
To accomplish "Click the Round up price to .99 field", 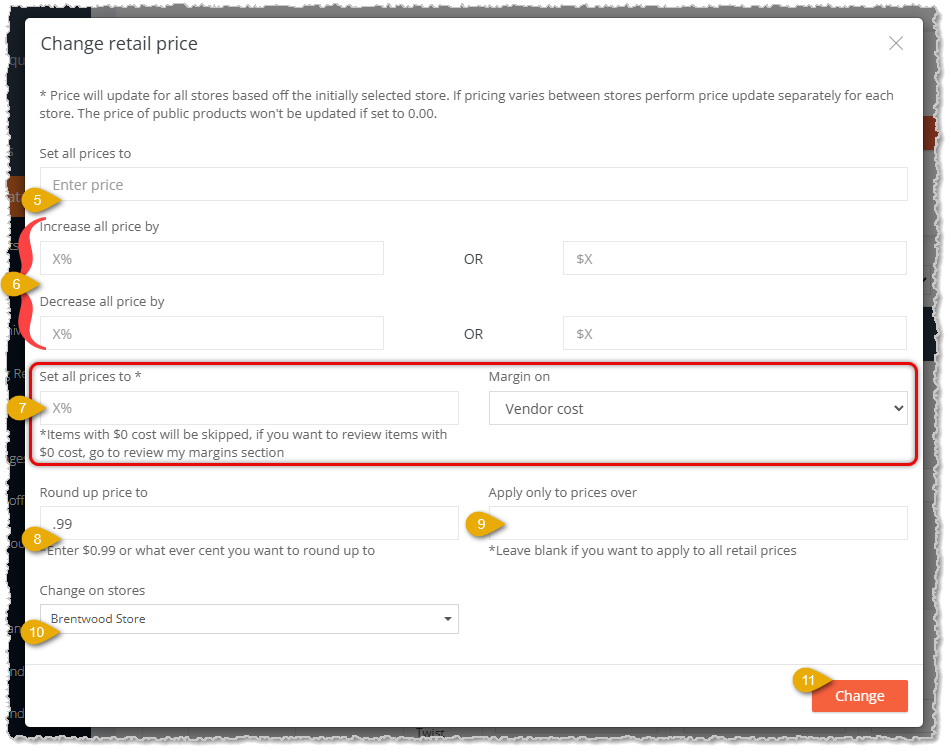I will [249, 523].
